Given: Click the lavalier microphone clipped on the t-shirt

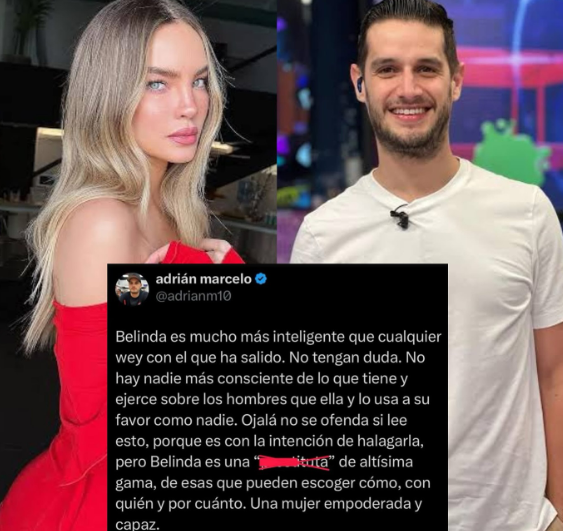Looking at the screenshot, I should (400, 216).
